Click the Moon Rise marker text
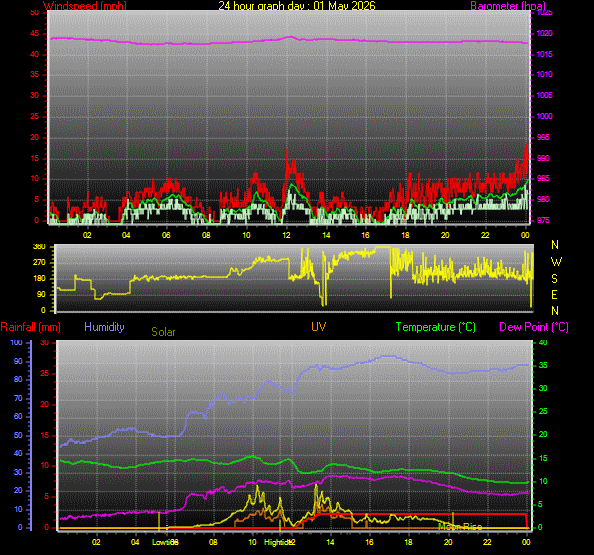The width and height of the screenshot is (594, 555). pyautogui.click(x=460, y=527)
